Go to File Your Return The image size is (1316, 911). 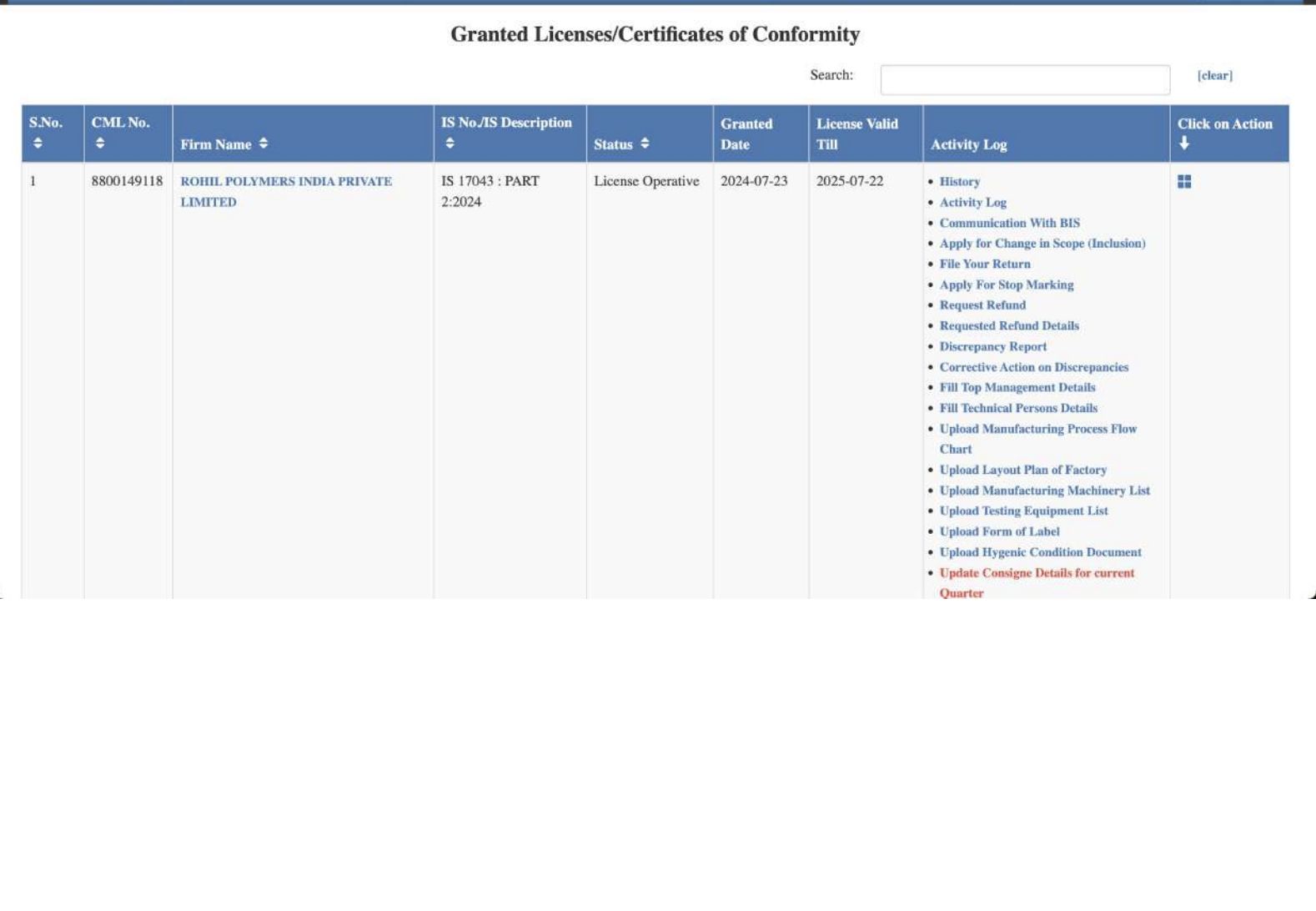[984, 264]
